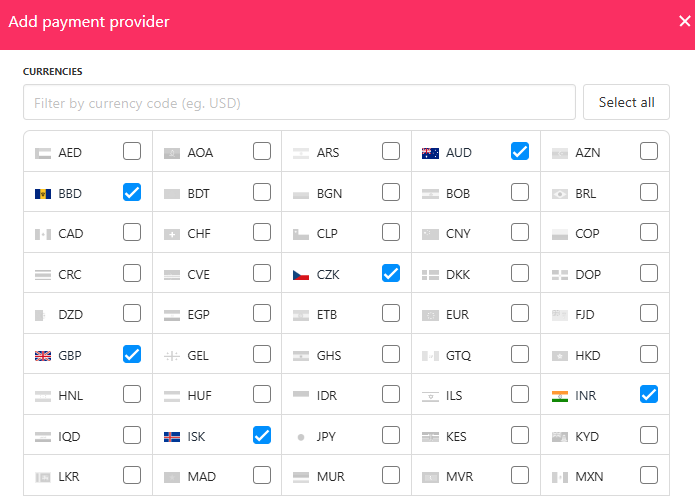
Task: Tick the CHF currency checkbox
Action: point(262,232)
